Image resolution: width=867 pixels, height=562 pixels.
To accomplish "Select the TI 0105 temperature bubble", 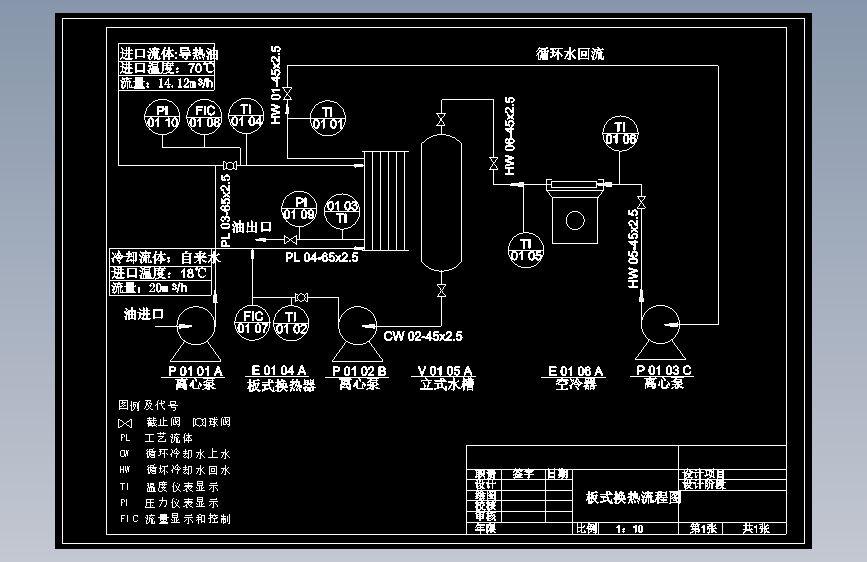I will (526, 250).
